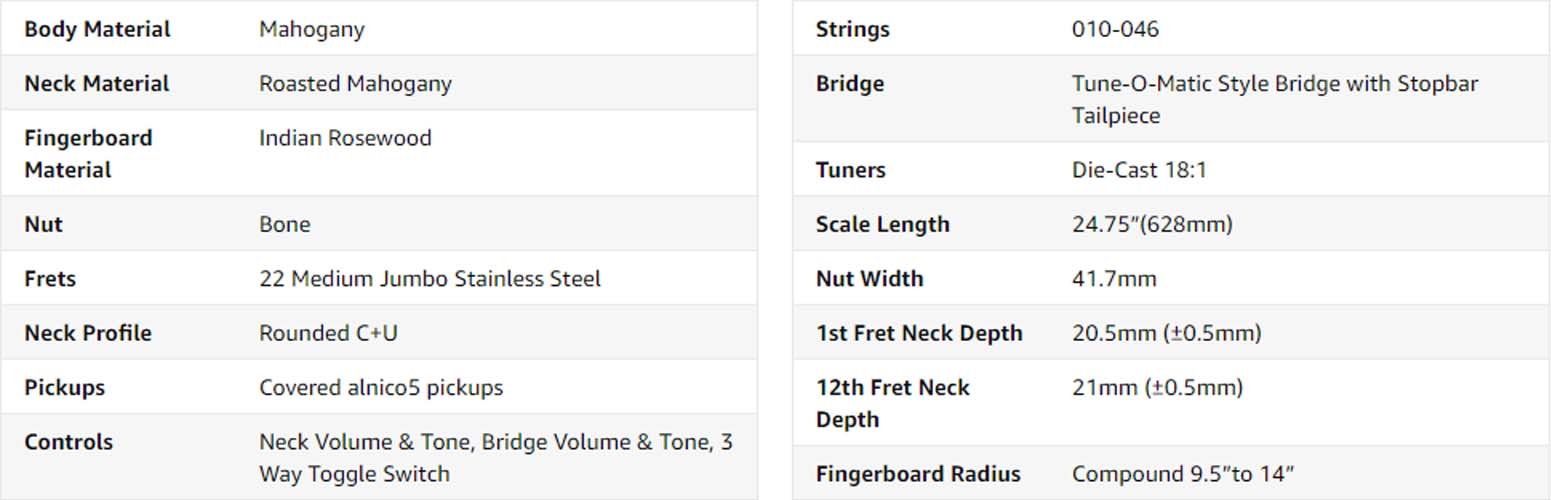Click the Die-Cast 18:1 tuners value
This screenshot has height=500, width=1551.
[1139, 170]
